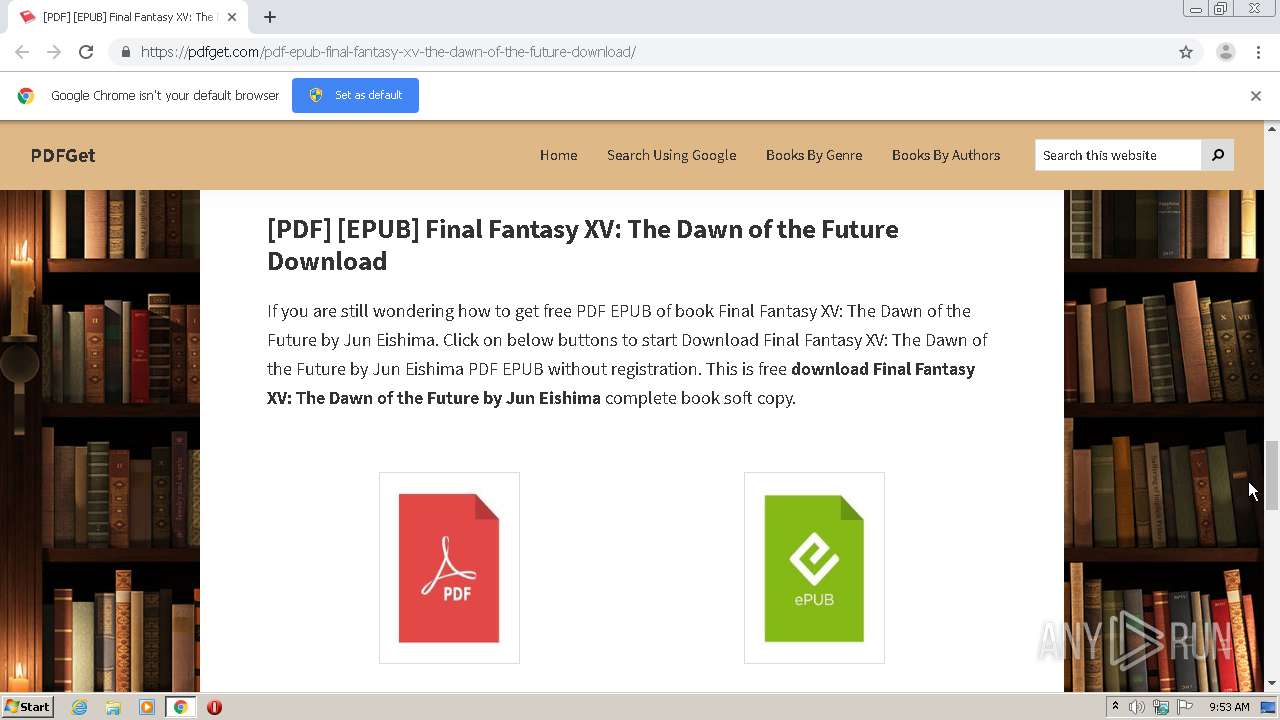Open Search Using Google menu item
Viewport: 1280px width, 720px height.
pyautogui.click(x=672, y=155)
